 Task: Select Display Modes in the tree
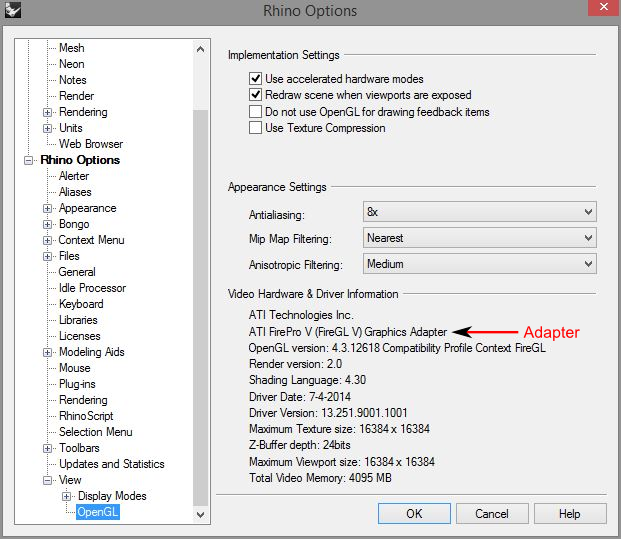pos(112,496)
